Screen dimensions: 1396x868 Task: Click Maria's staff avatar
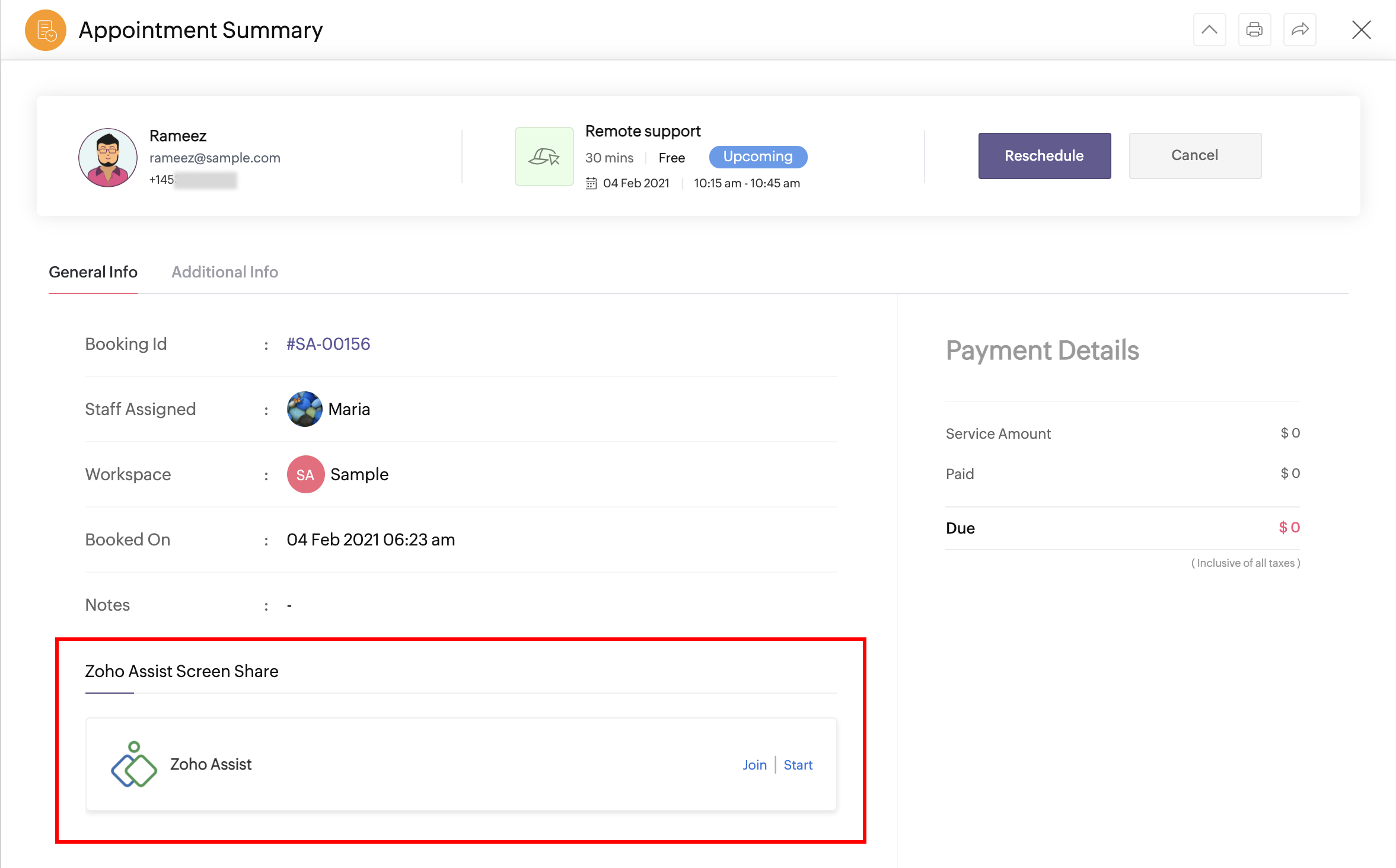click(x=304, y=409)
